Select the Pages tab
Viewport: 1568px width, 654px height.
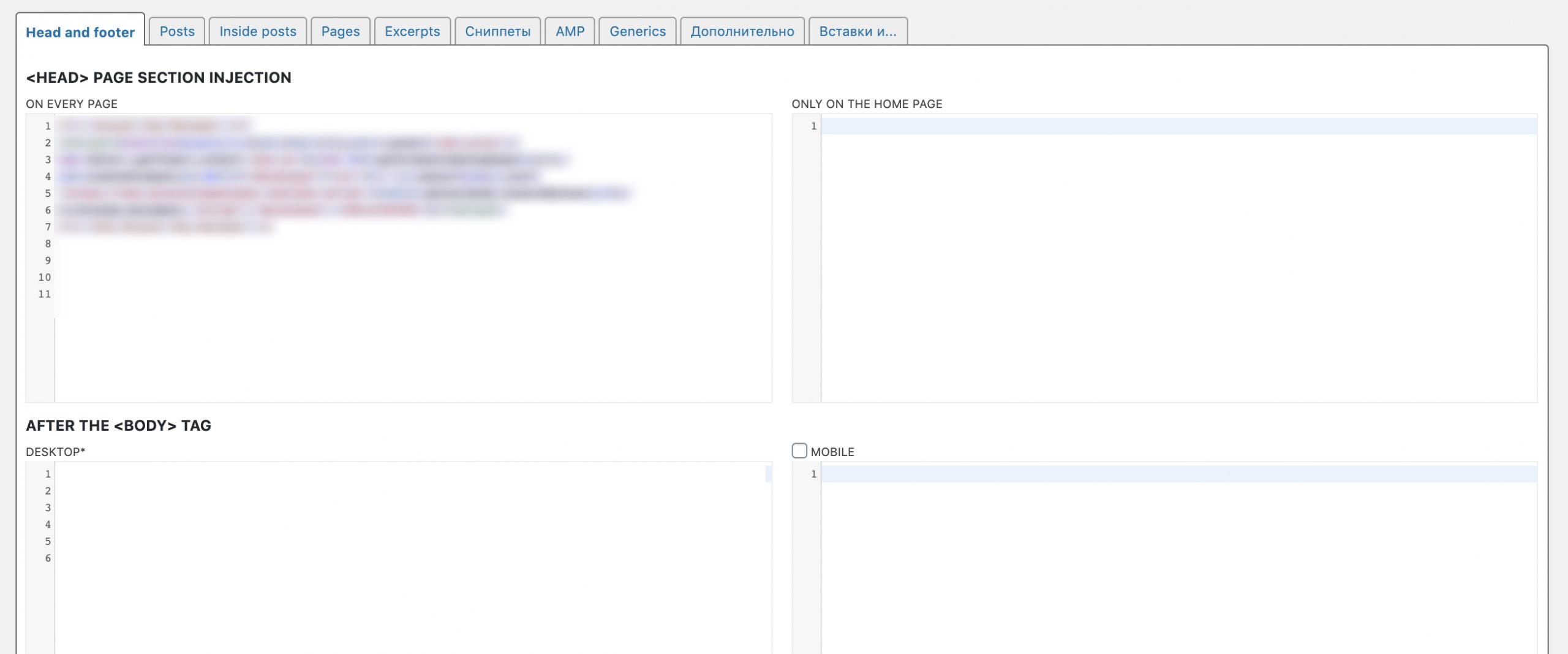point(341,31)
